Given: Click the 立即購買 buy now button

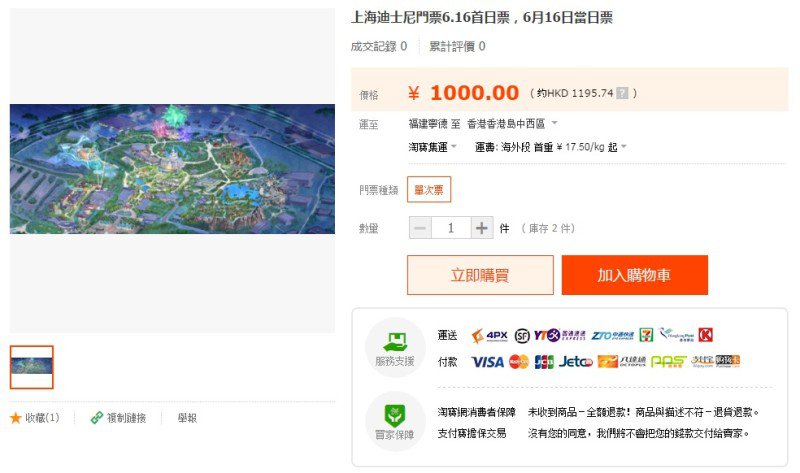Looking at the screenshot, I should point(480,275).
